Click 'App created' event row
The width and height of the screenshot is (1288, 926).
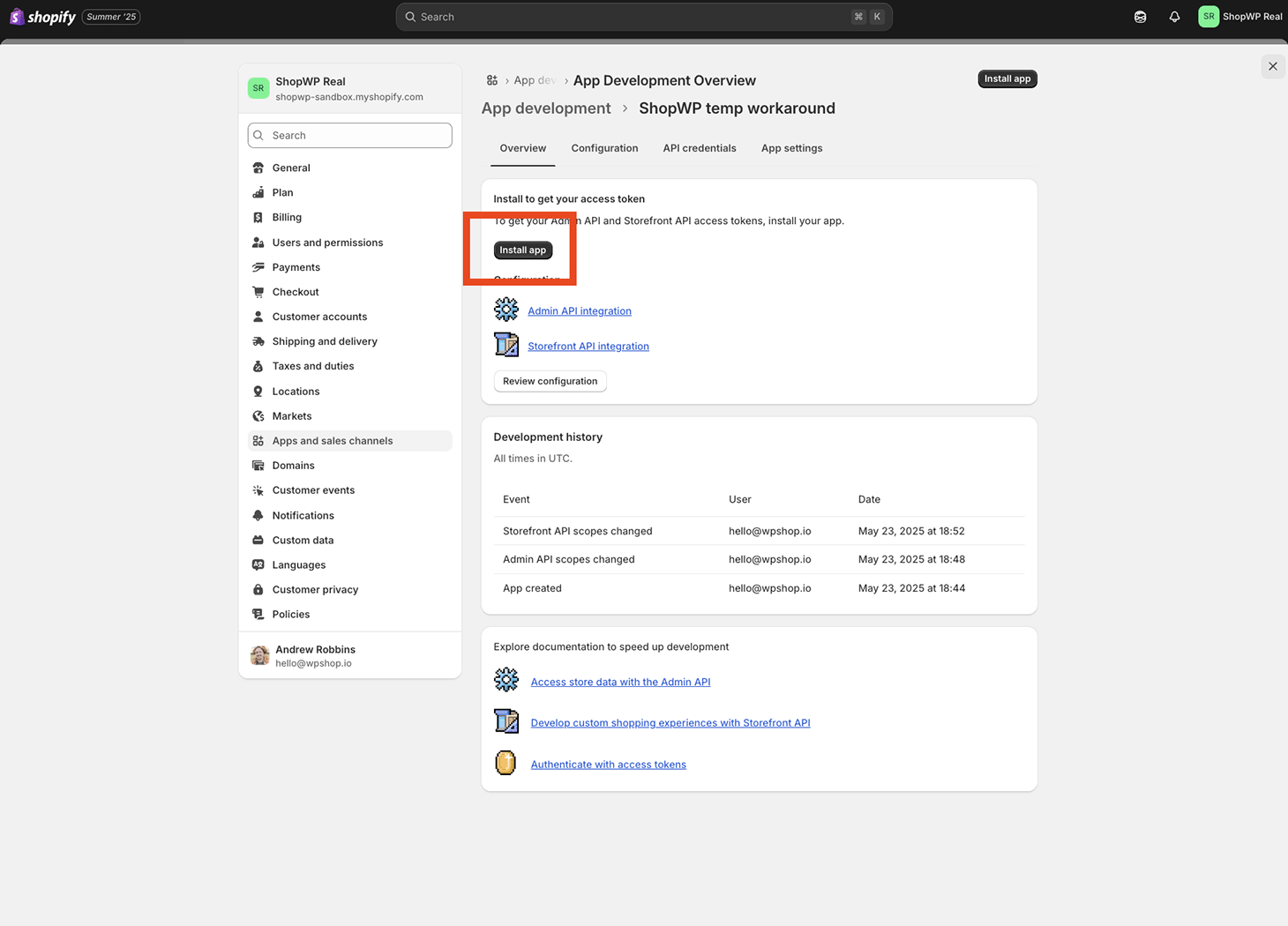(x=760, y=588)
